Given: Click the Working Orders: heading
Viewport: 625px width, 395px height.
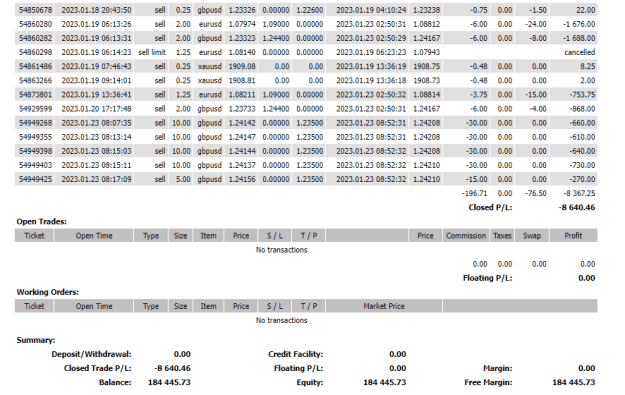Looking at the screenshot, I should pos(47,292).
